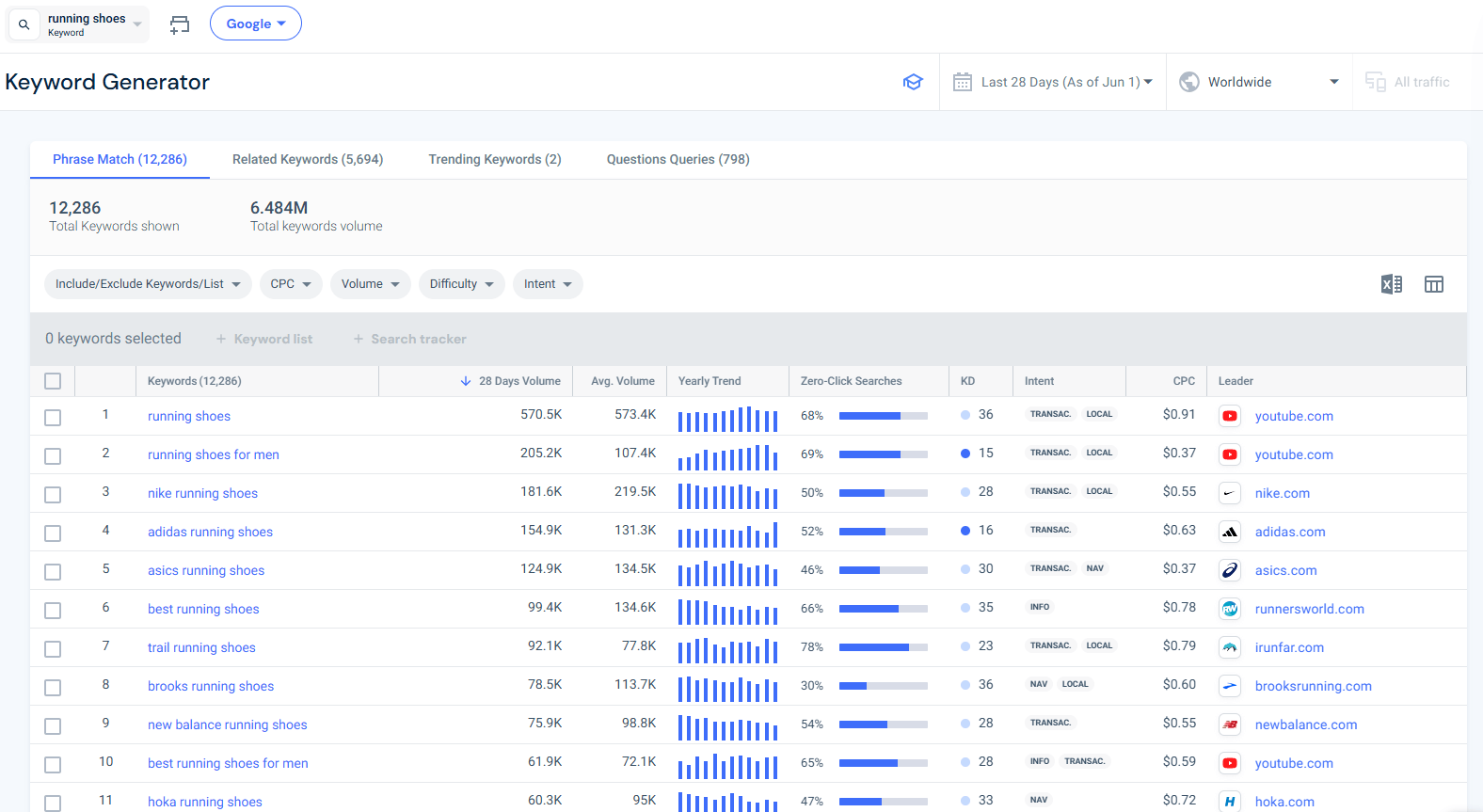This screenshot has width=1483, height=812.
Task: Visit the runnersworld.com leader link
Action: tap(1309, 609)
